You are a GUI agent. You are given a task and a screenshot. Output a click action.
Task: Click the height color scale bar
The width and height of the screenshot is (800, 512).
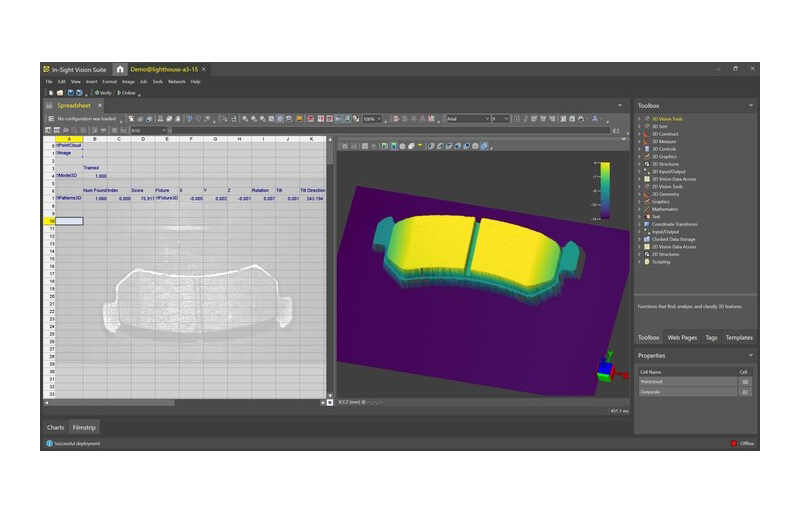[x=605, y=190]
